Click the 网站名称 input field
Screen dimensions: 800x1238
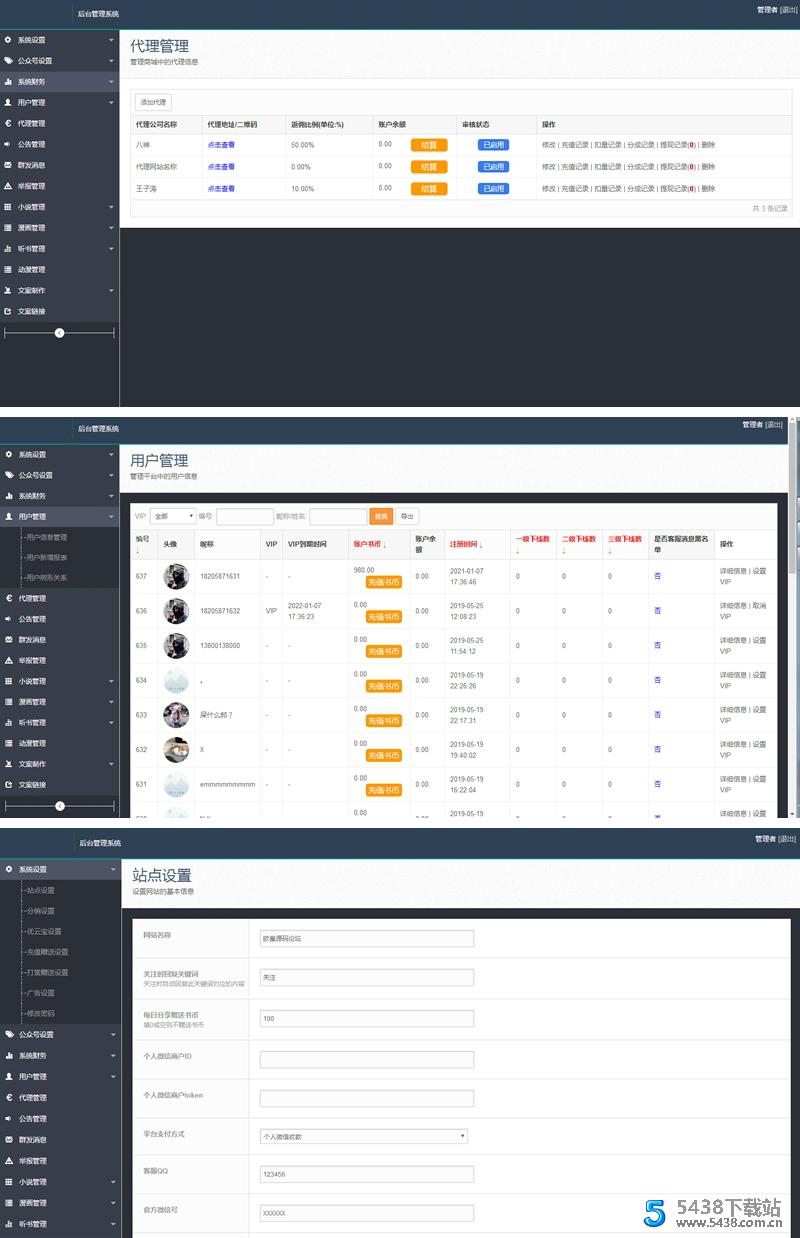pyautogui.click(x=366, y=938)
